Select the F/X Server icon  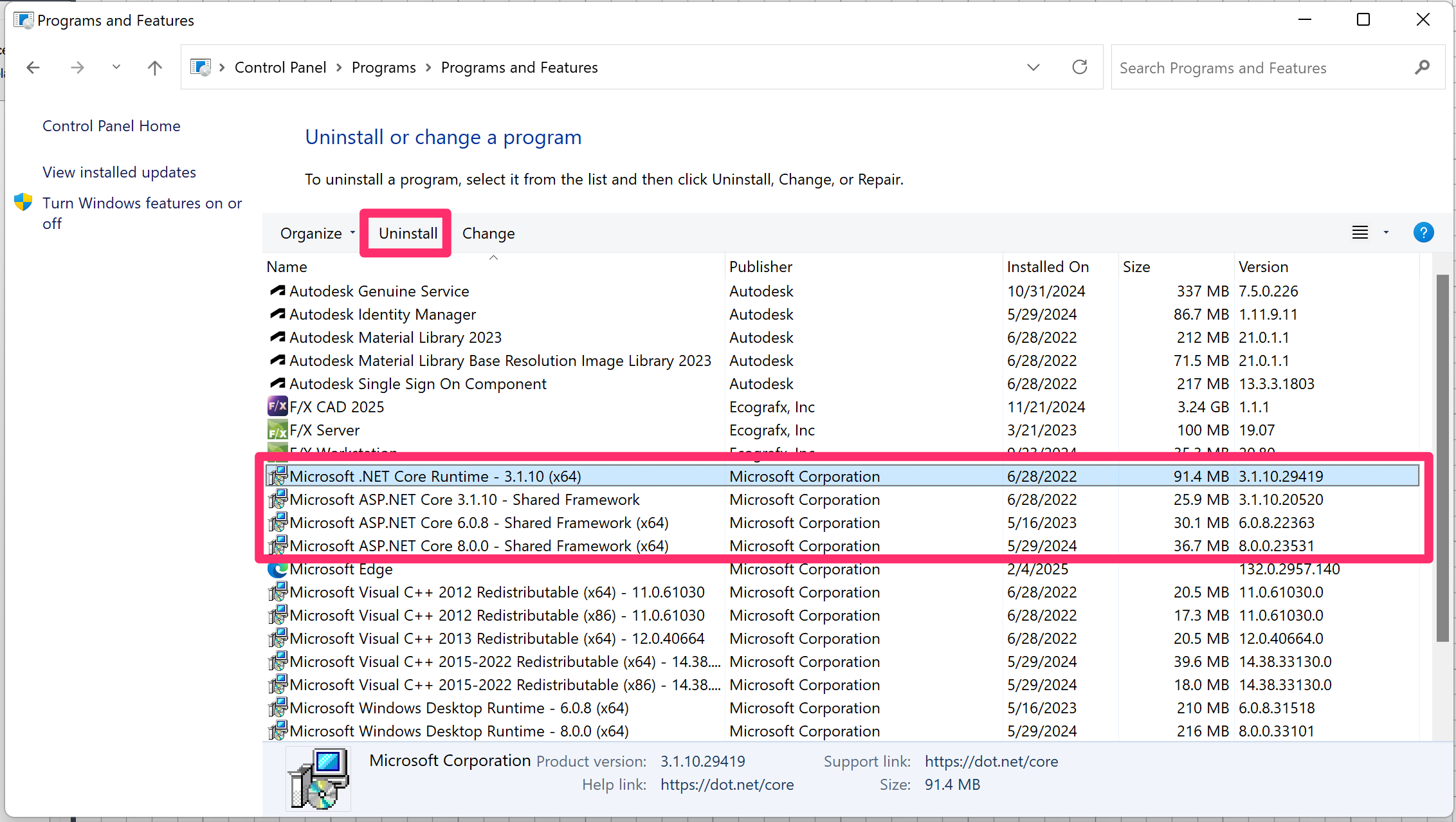coord(277,430)
